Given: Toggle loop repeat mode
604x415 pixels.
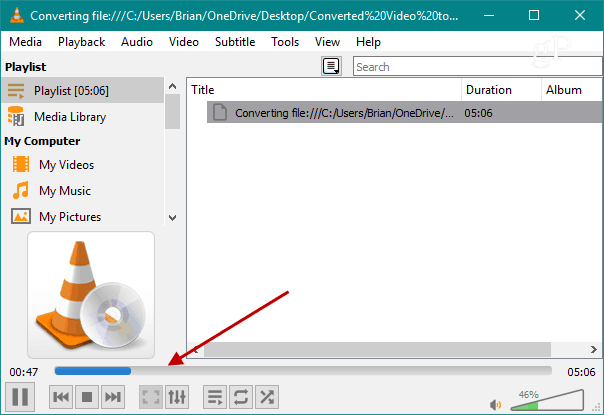Looking at the screenshot, I should pos(241,397).
